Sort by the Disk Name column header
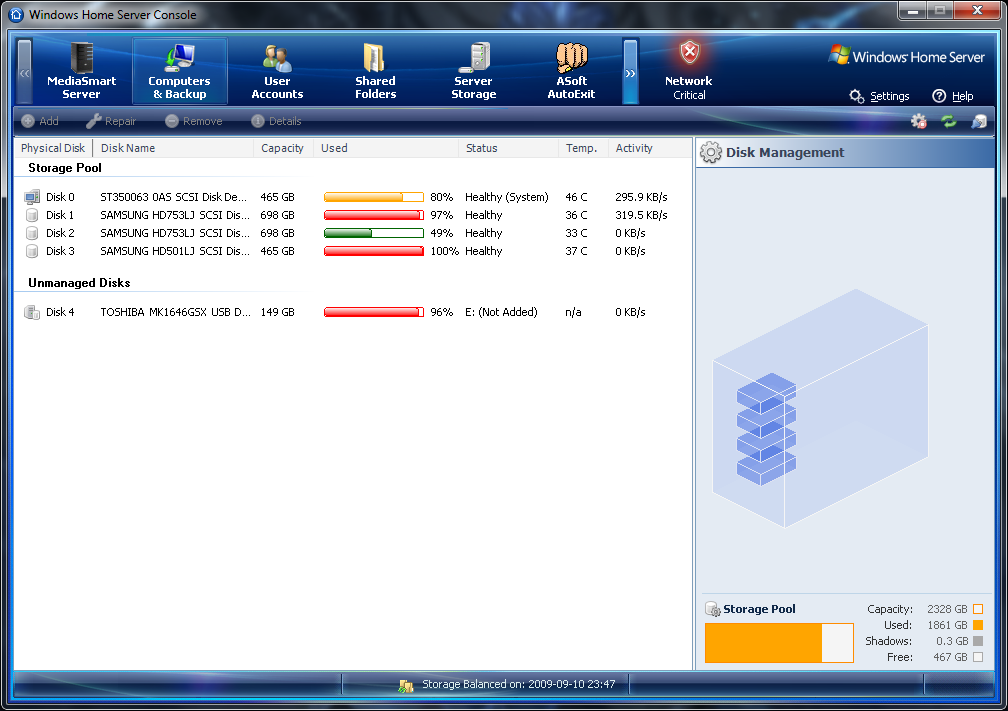The width and height of the screenshot is (1008, 711). click(174, 148)
